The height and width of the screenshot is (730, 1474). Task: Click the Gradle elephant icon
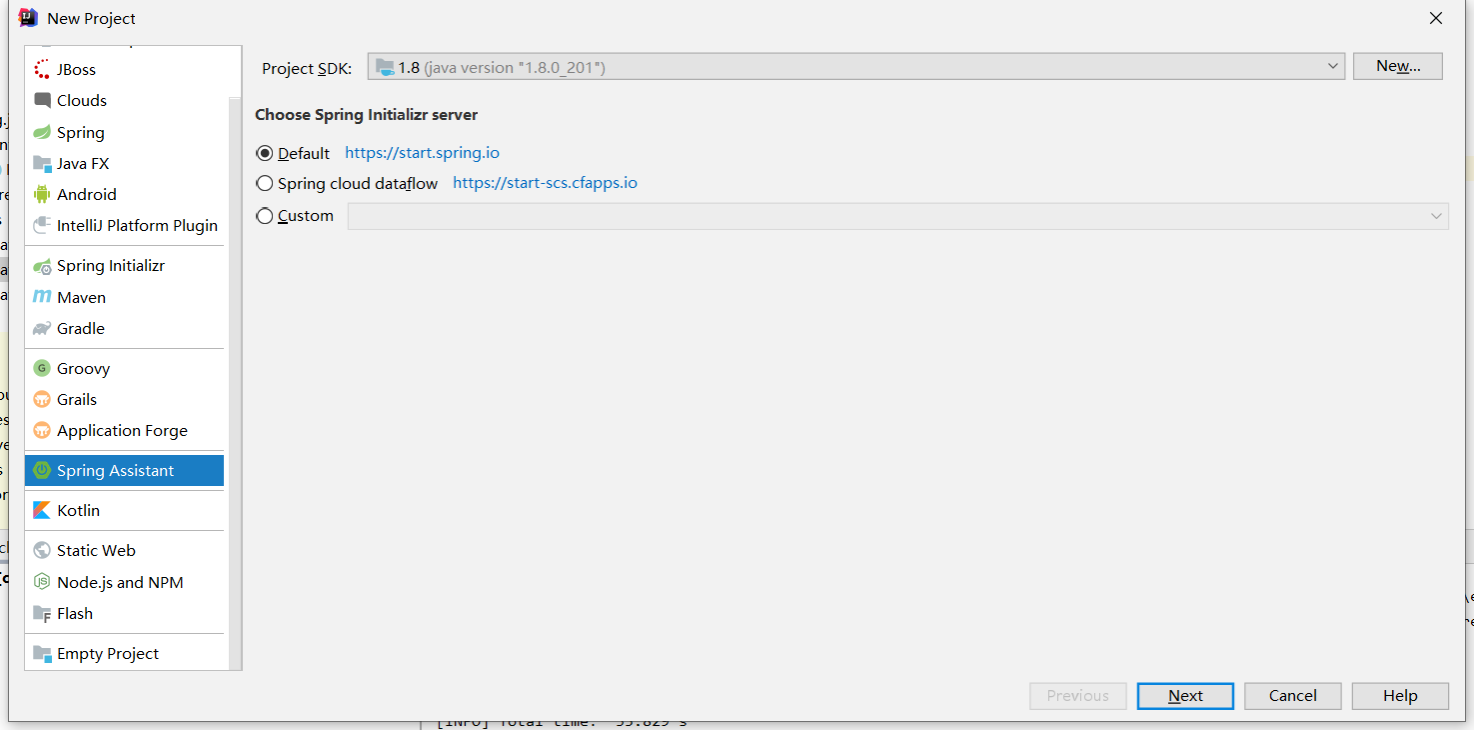42,329
